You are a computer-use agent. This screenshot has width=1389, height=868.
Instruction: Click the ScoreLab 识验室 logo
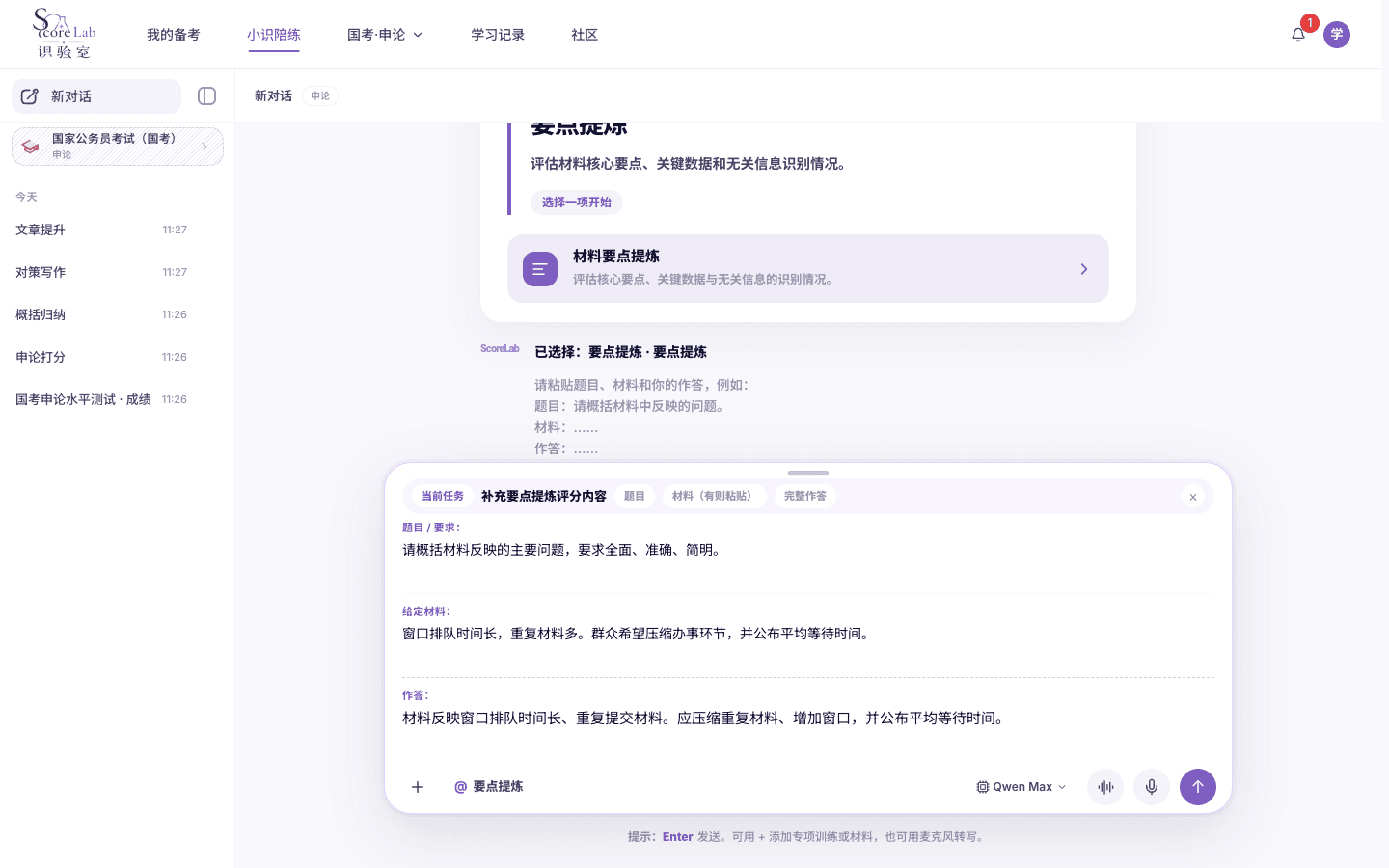[x=64, y=34]
